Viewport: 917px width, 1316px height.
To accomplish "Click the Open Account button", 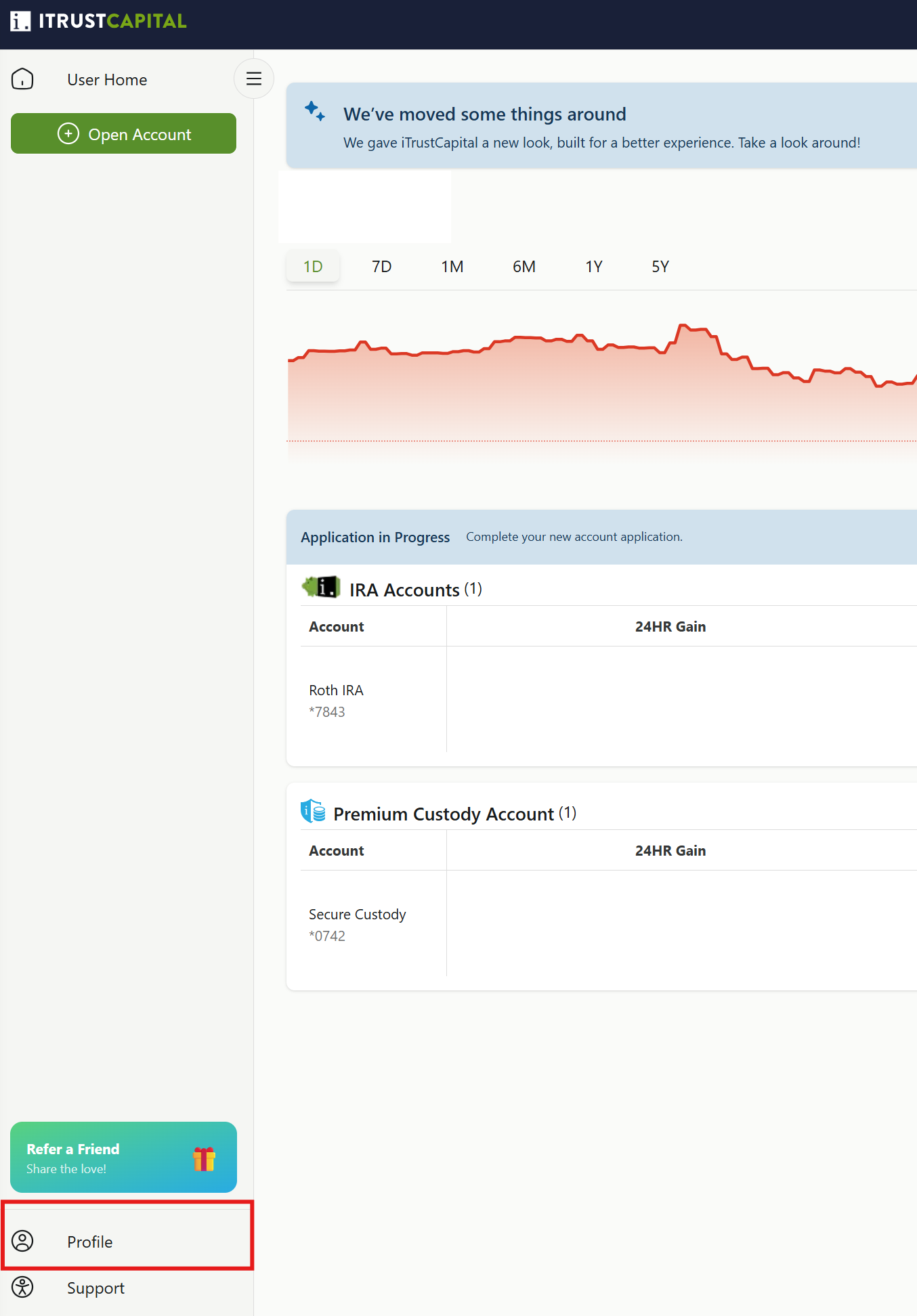I will coord(123,133).
